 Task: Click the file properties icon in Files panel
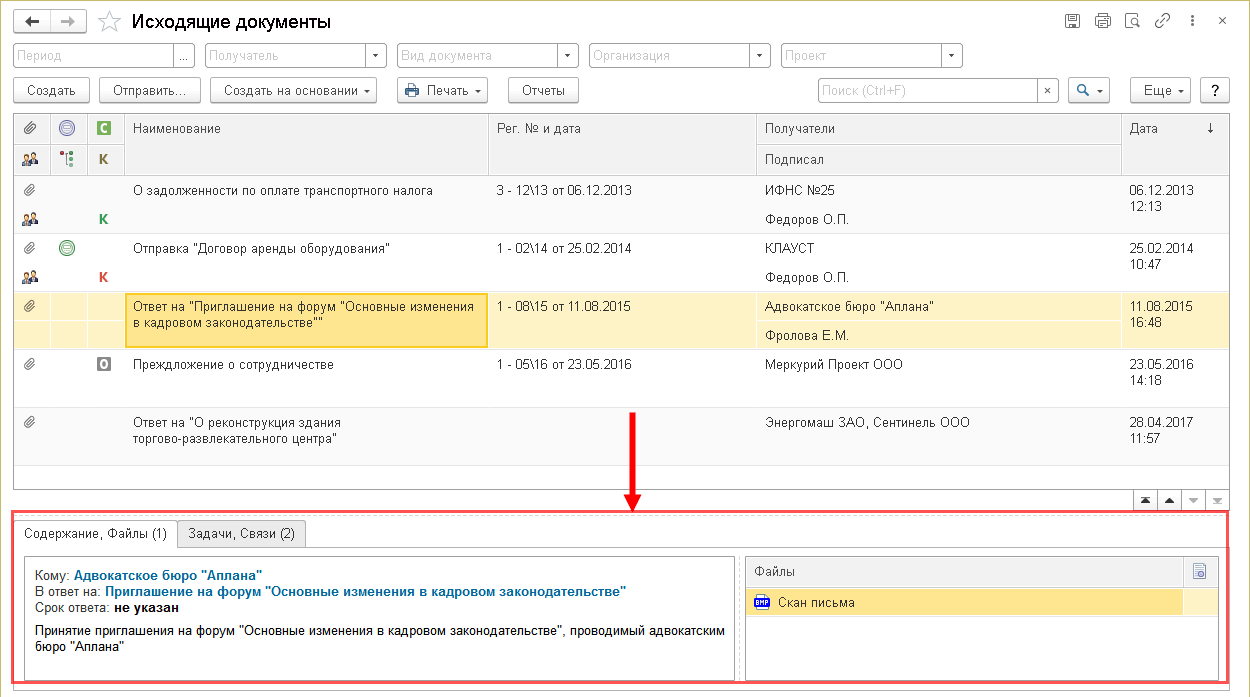(x=1200, y=571)
